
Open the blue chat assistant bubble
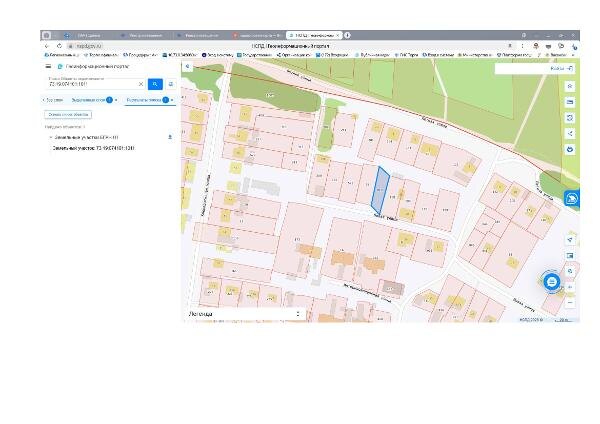(x=551, y=282)
